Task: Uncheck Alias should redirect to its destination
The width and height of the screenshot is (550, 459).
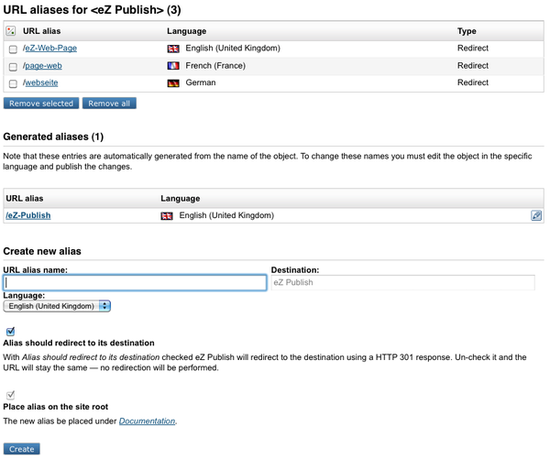Action: click(11, 331)
